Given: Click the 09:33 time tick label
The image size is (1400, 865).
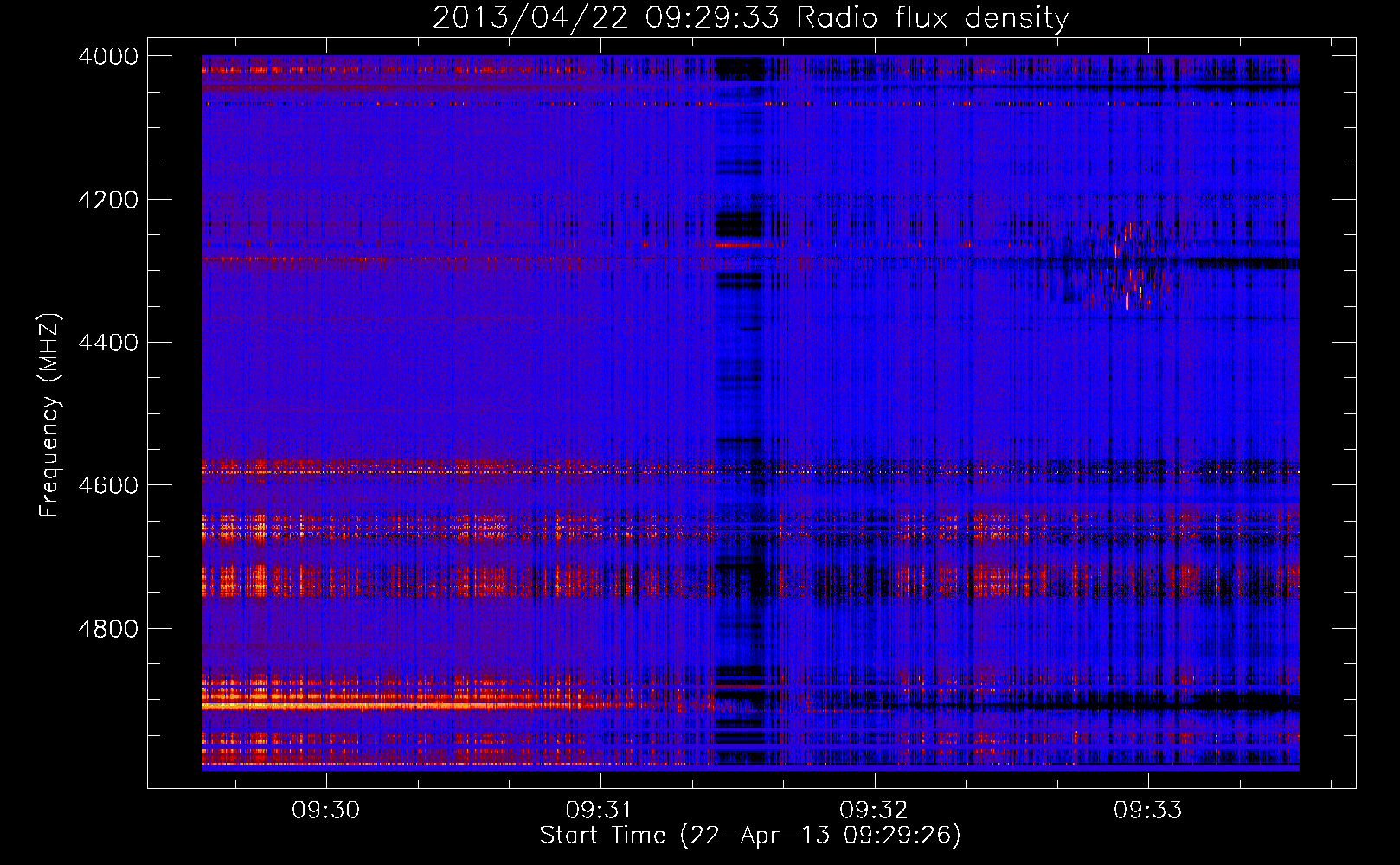Looking at the screenshot, I should pyautogui.click(x=1147, y=811).
